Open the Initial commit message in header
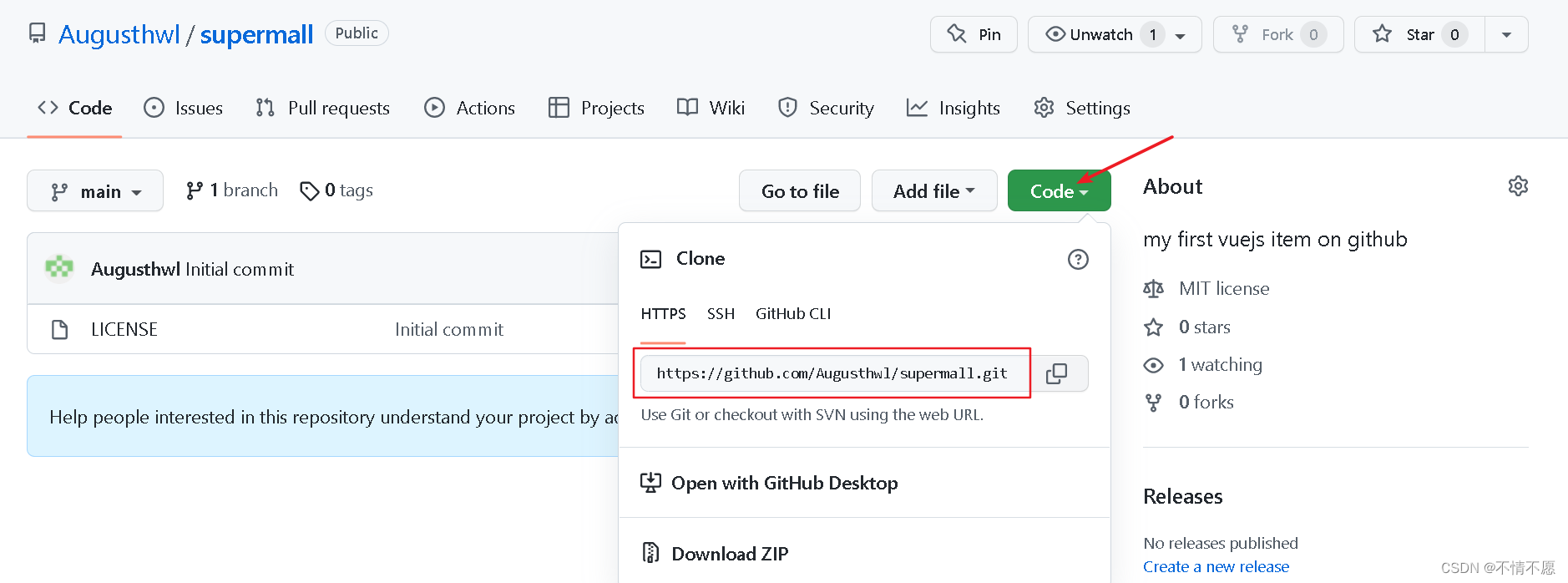Screen dimensions: 1568x583 240,269
